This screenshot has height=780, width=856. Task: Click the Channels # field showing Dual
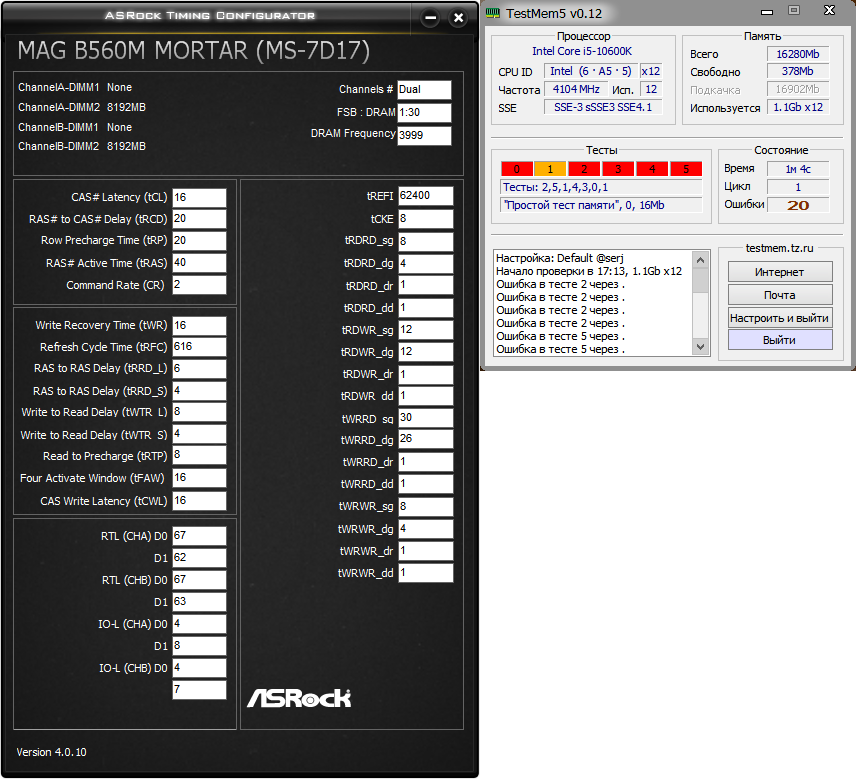pos(424,90)
